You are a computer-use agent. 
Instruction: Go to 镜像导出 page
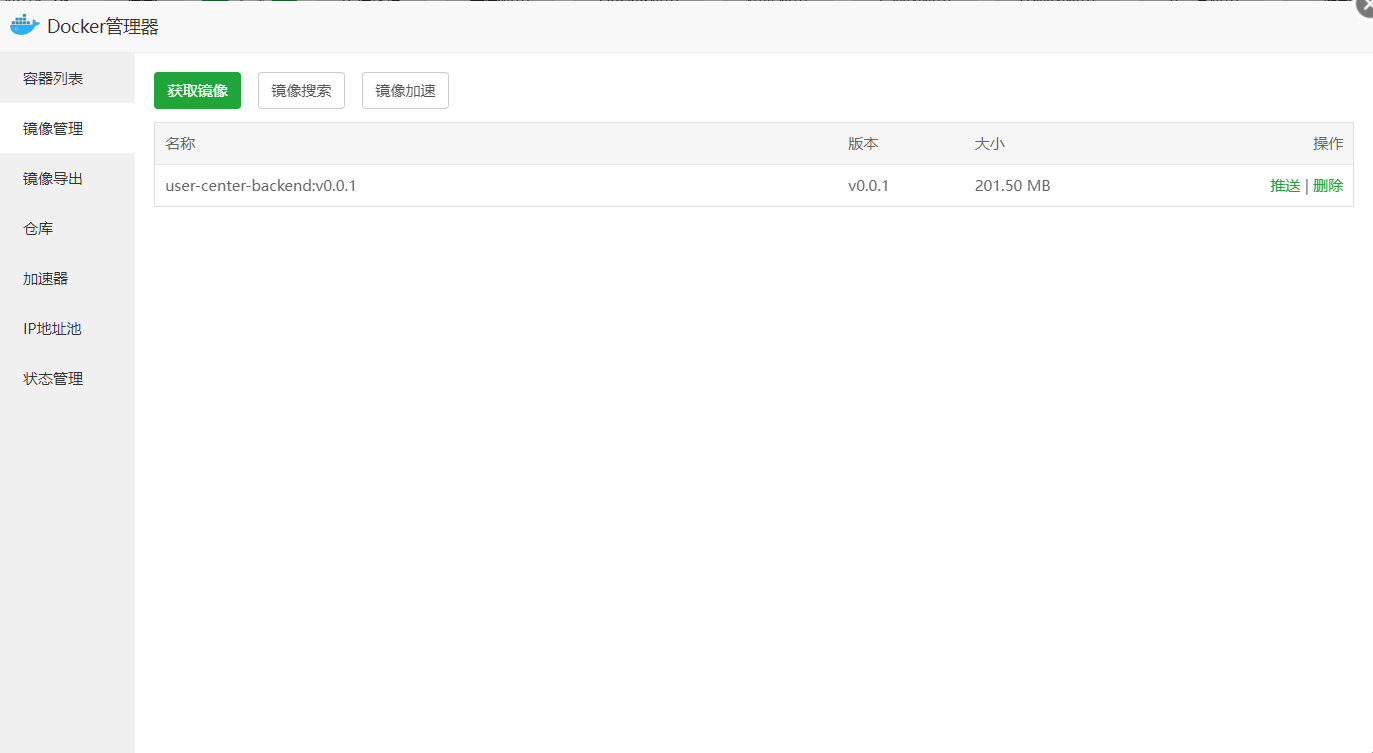pos(67,178)
